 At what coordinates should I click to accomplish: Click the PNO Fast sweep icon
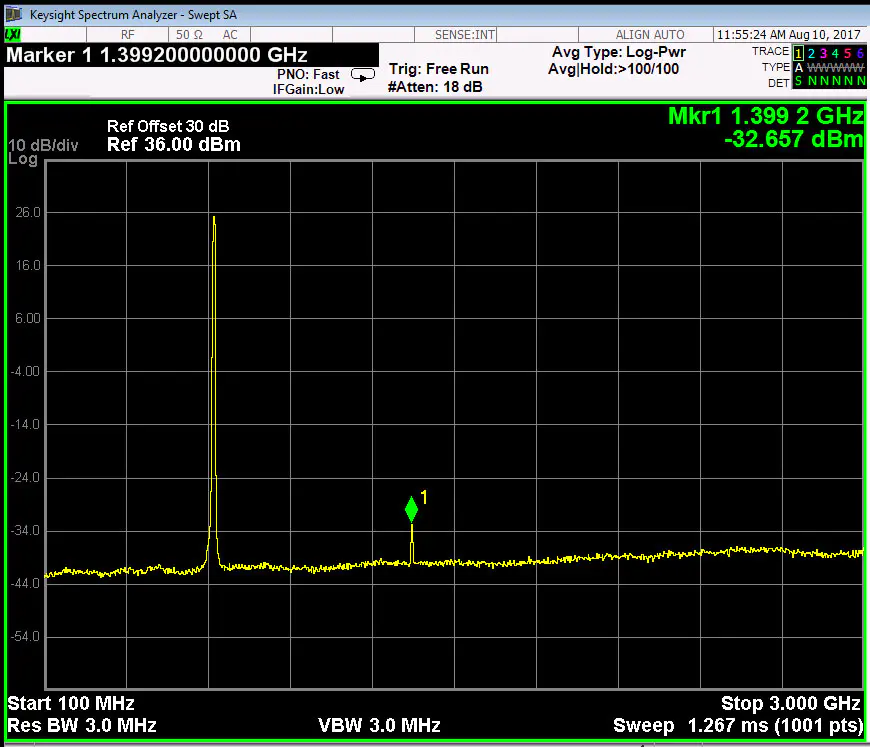tap(362, 75)
